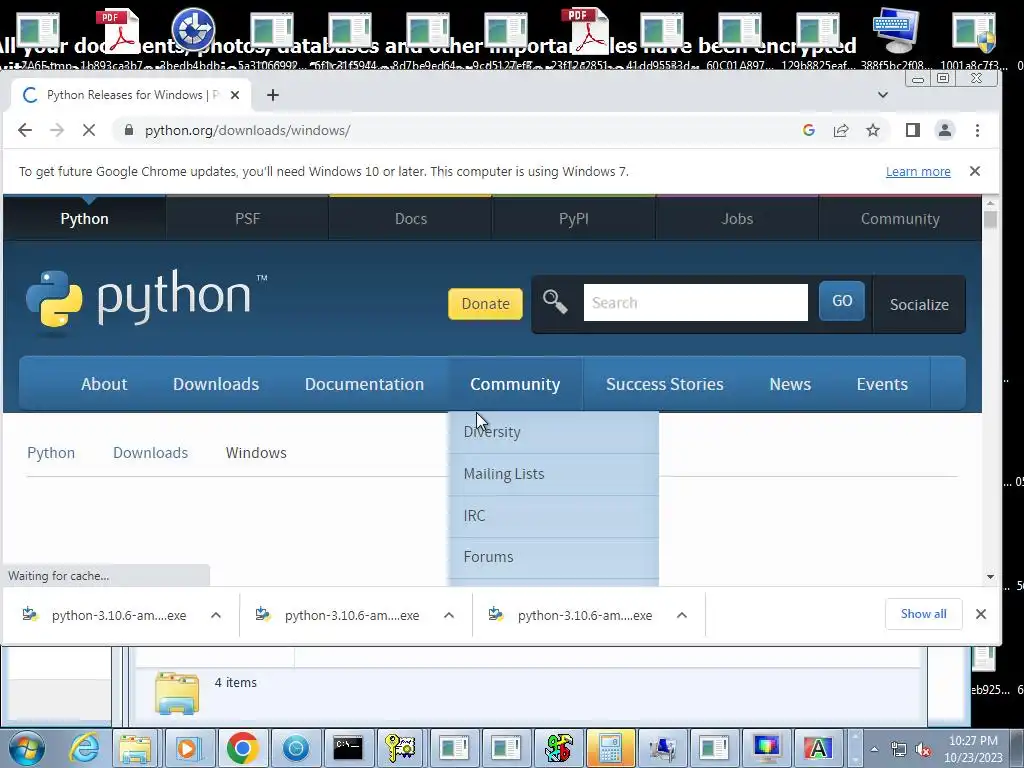Go back using browser back arrow
Image resolution: width=1024 pixels, height=768 pixels.
[x=25, y=130]
